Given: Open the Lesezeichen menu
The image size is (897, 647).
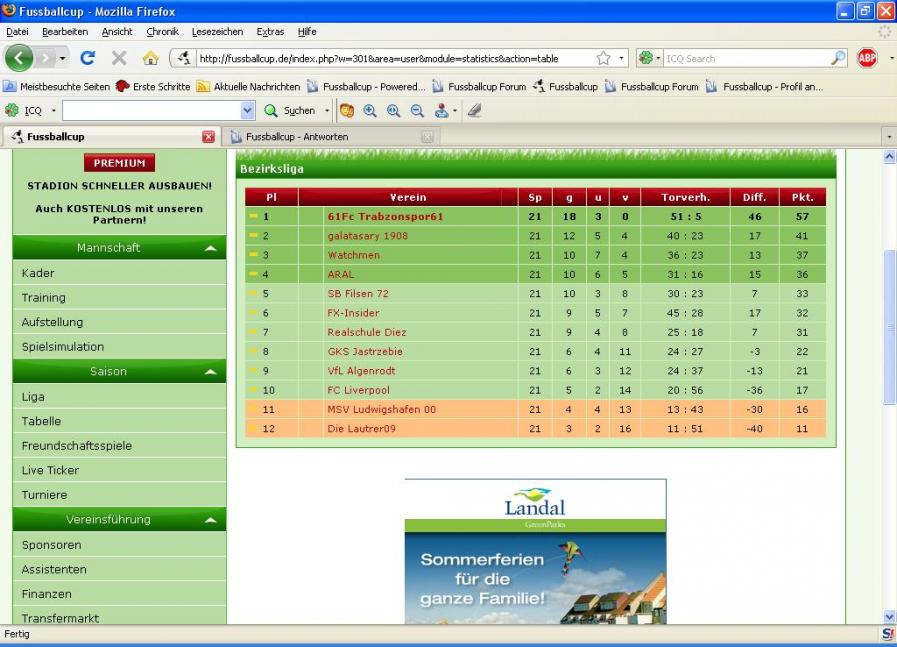Looking at the screenshot, I should 217,32.
